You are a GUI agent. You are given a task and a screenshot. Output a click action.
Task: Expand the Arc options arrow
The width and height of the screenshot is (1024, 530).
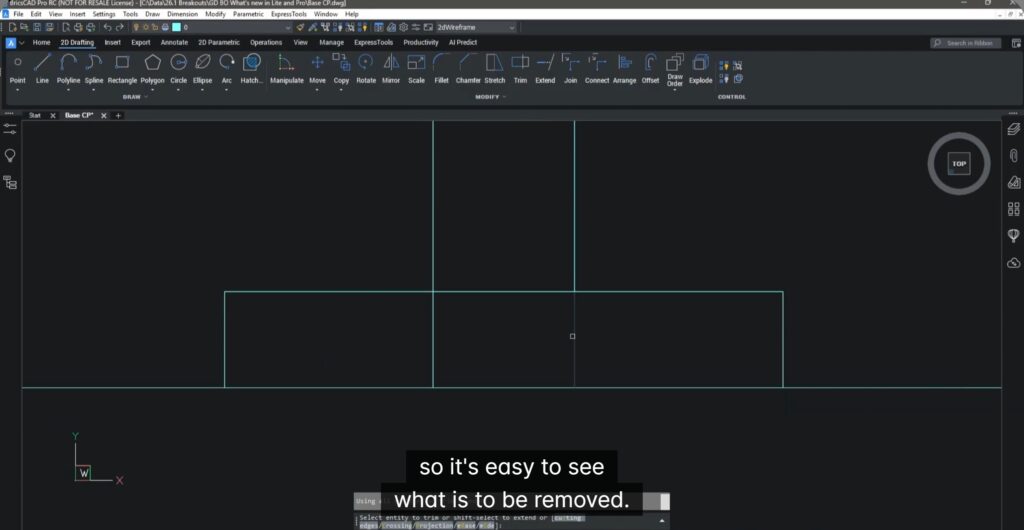tap(227, 89)
